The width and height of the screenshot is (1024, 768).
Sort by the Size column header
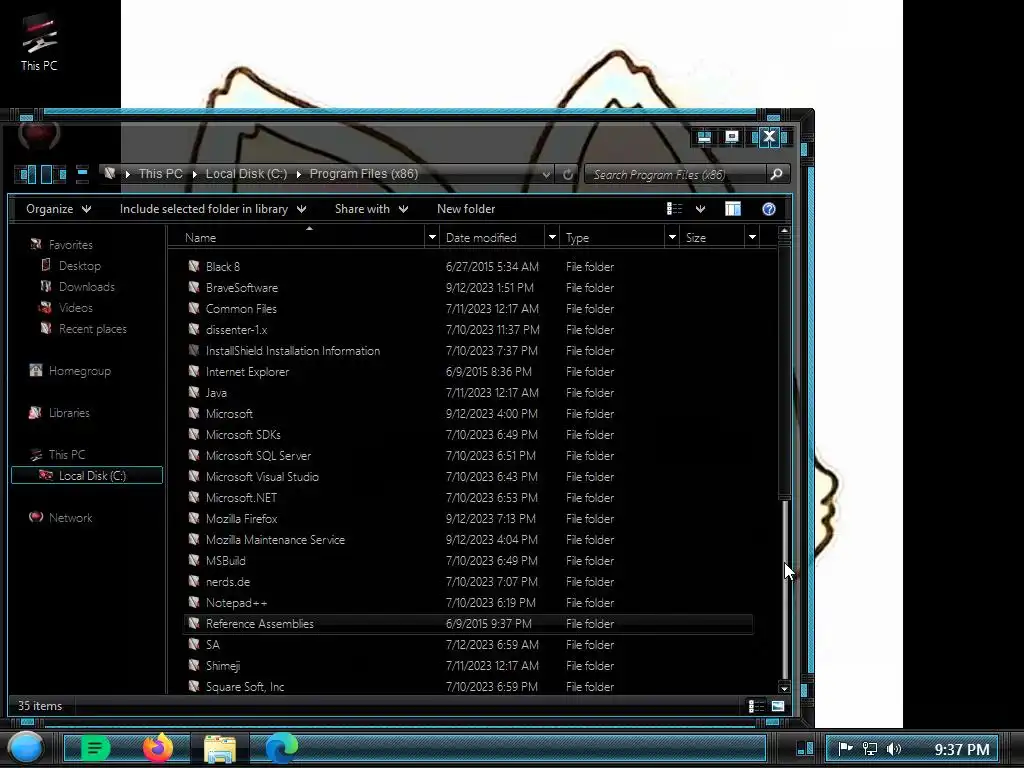[712, 237]
